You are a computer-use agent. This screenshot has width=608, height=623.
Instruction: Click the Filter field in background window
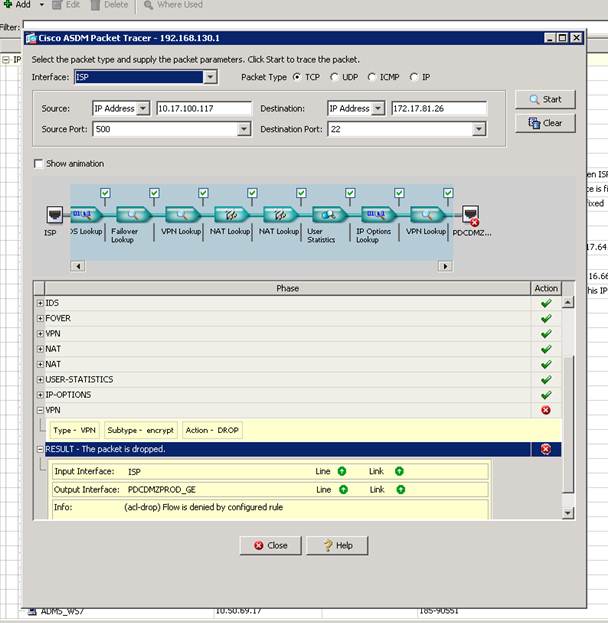click(x=314, y=27)
